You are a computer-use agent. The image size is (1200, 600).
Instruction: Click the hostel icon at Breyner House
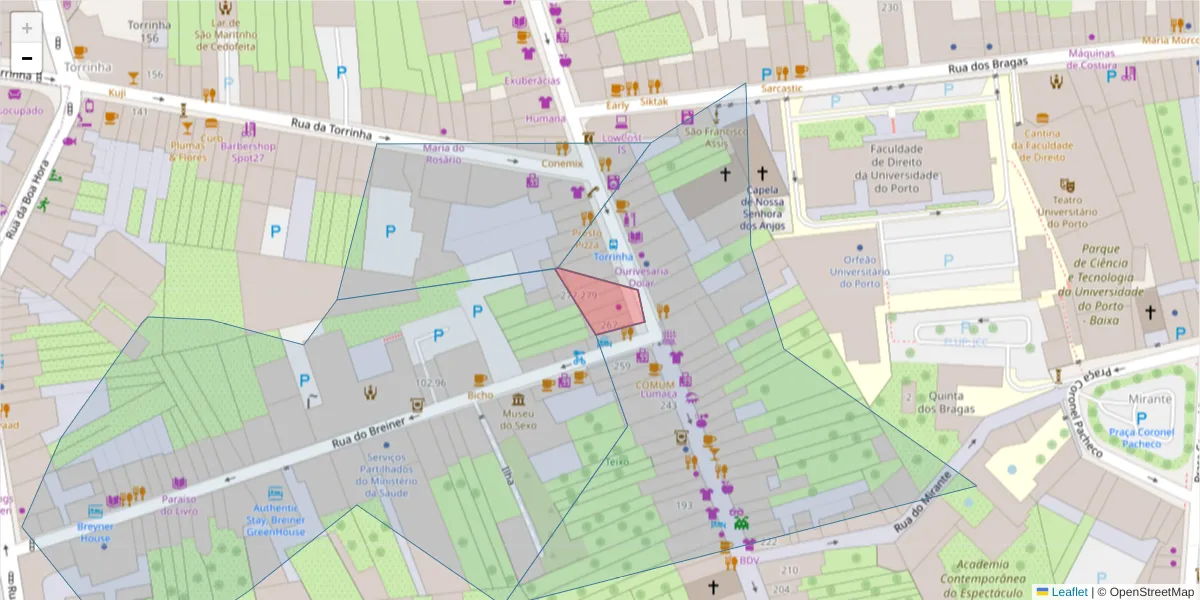(x=95, y=511)
